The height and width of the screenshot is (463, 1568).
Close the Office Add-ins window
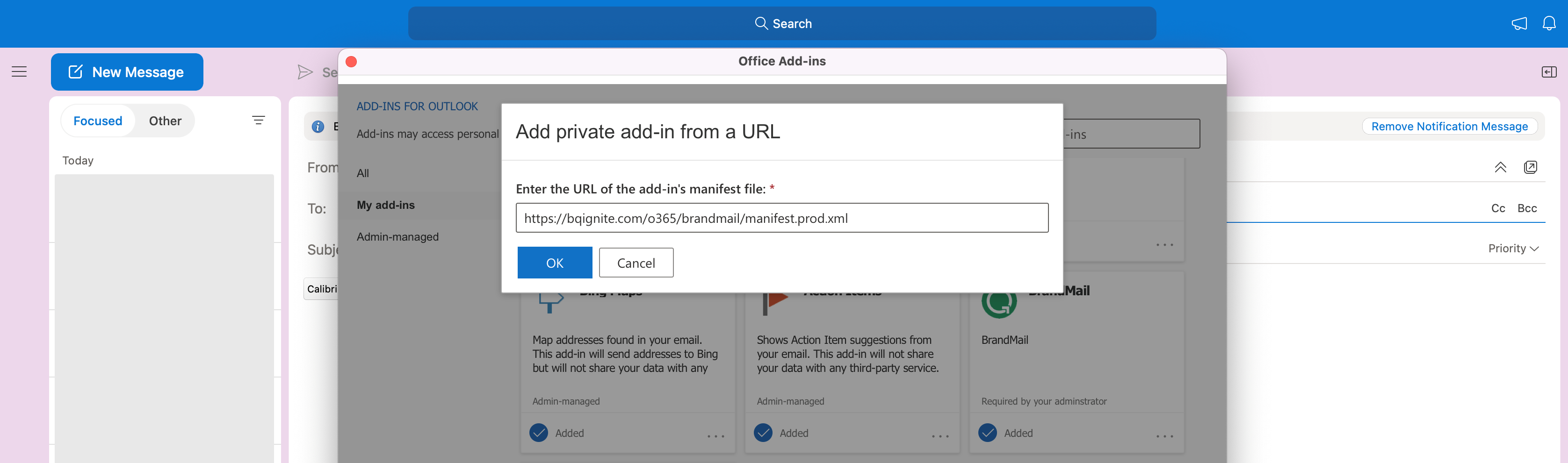coord(351,62)
